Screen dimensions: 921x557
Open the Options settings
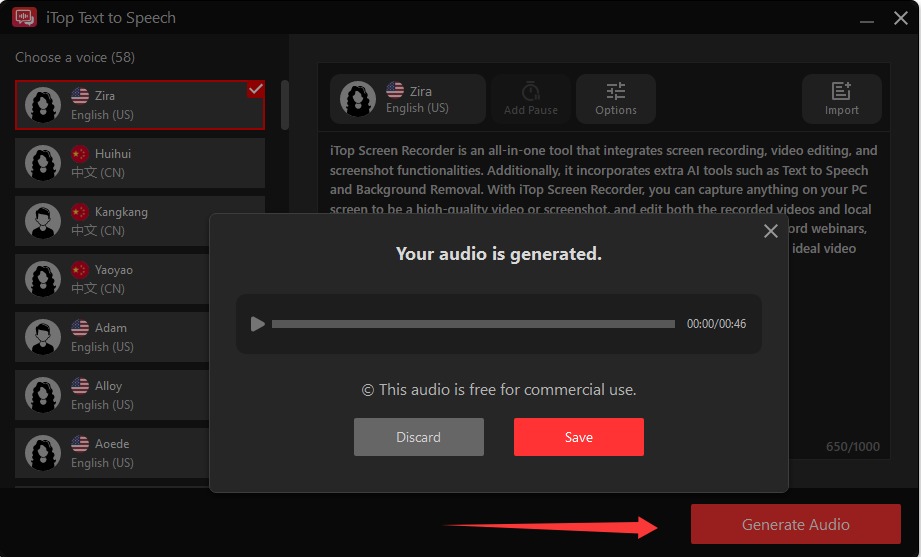pyautogui.click(x=616, y=99)
